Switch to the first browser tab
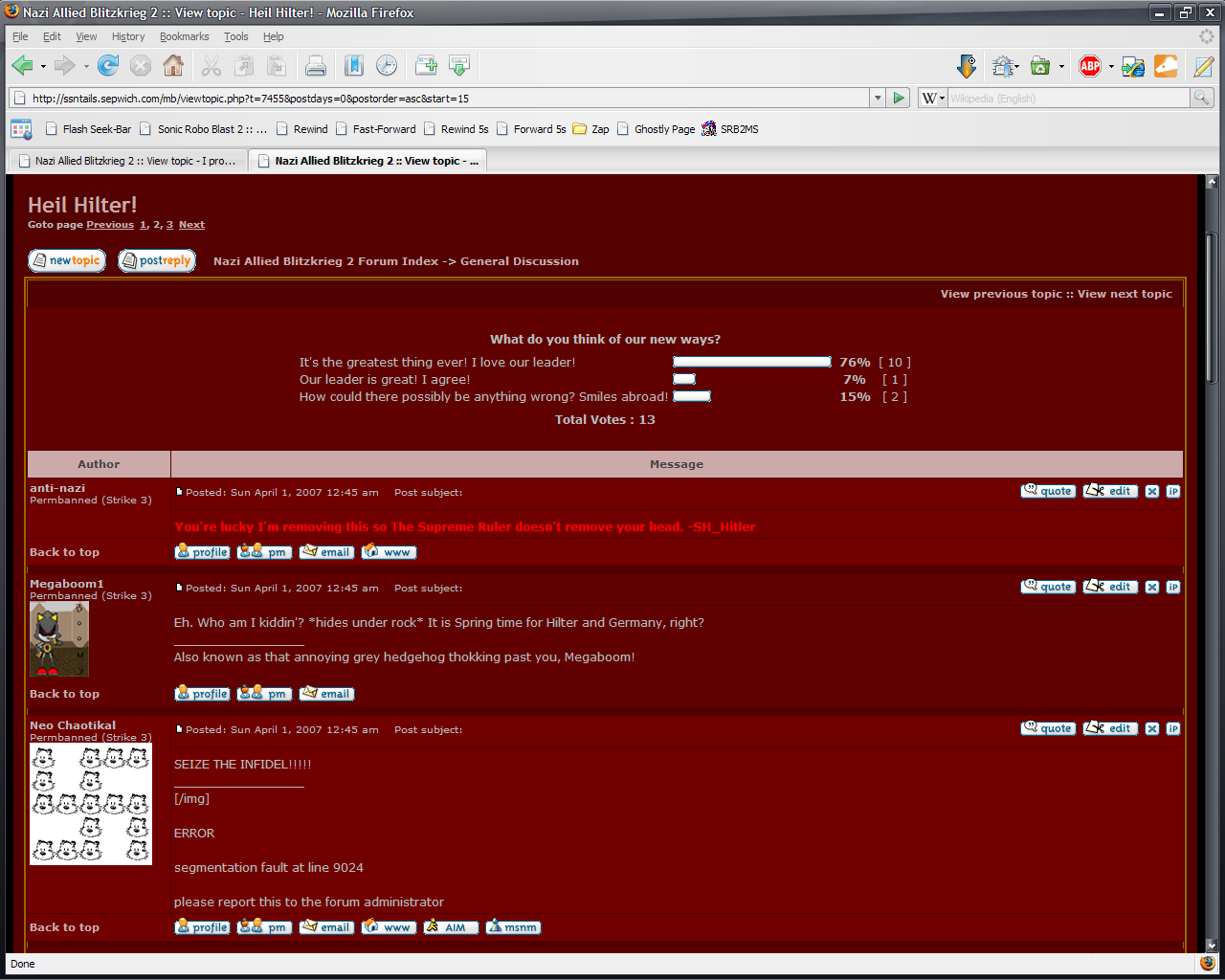The image size is (1225, 980). click(x=127, y=161)
